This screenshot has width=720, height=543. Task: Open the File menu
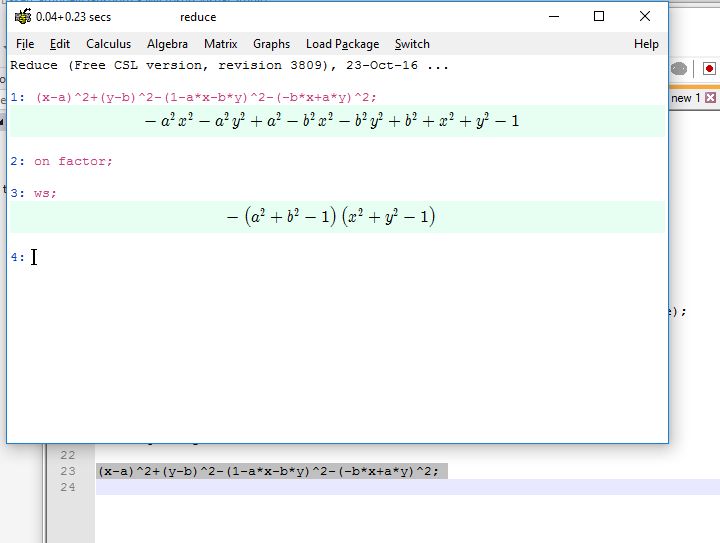pyautogui.click(x=25, y=44)
